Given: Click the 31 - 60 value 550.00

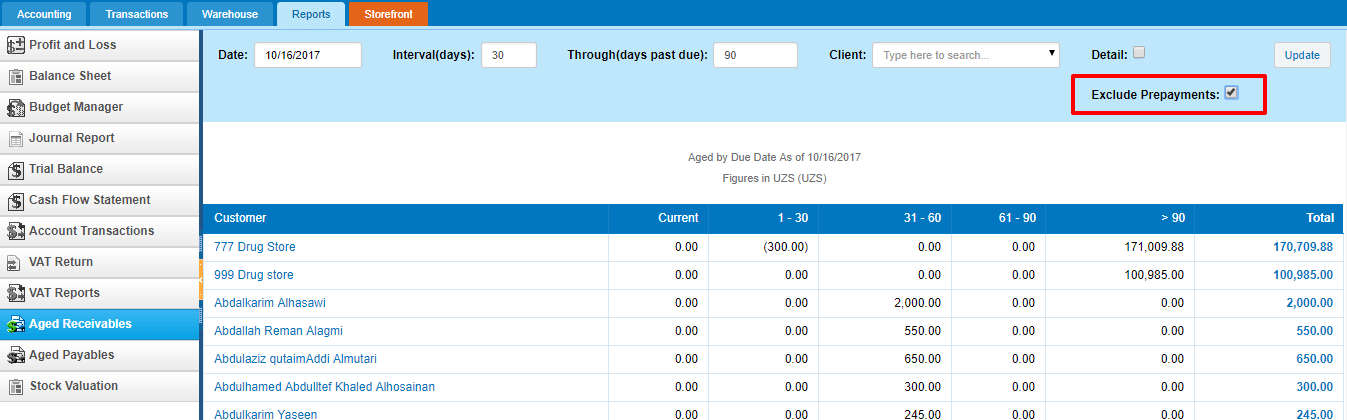Looking at the screenshot, I should coord(925,331).
